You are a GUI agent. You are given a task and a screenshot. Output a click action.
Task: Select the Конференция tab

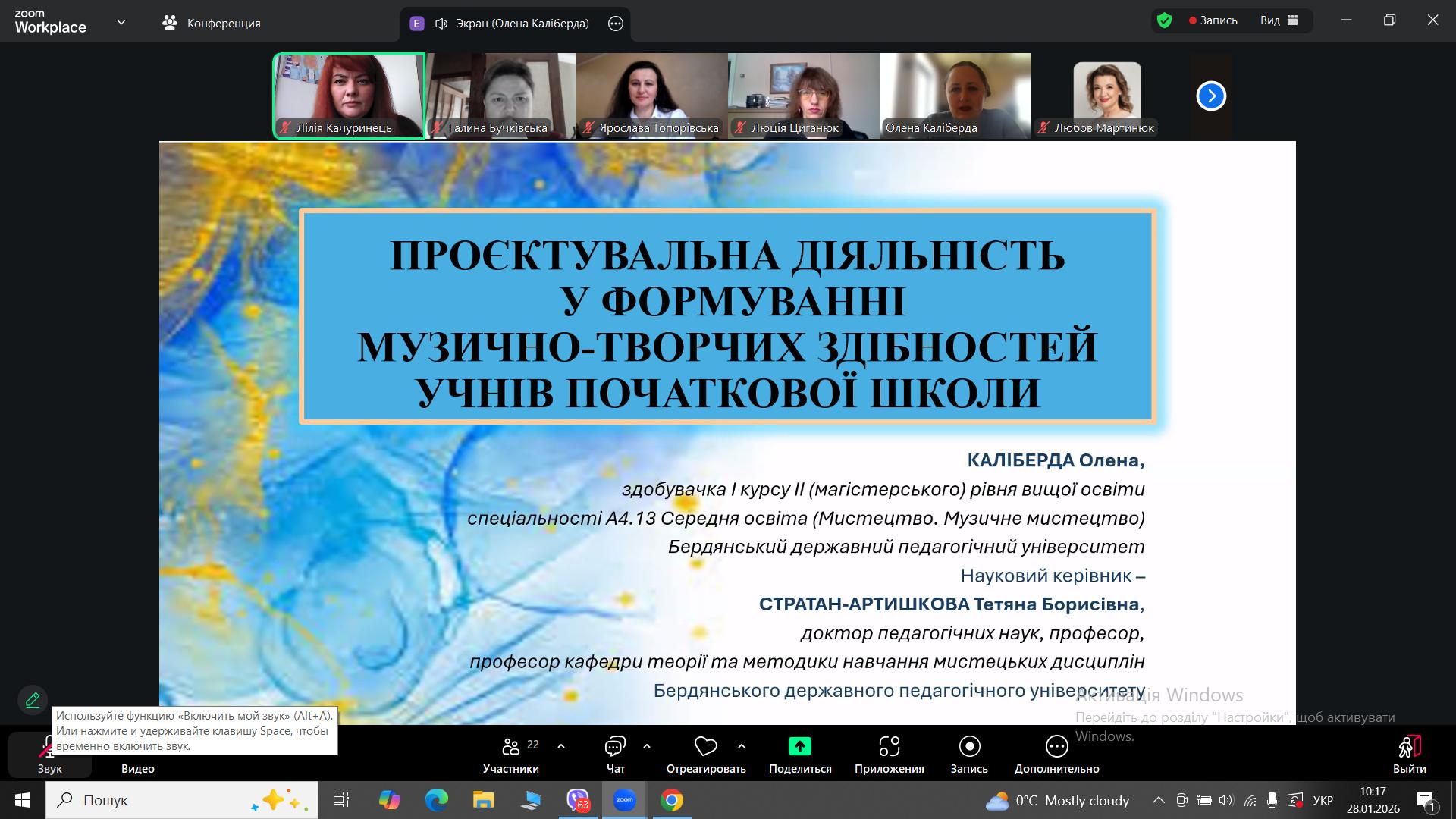212,23
